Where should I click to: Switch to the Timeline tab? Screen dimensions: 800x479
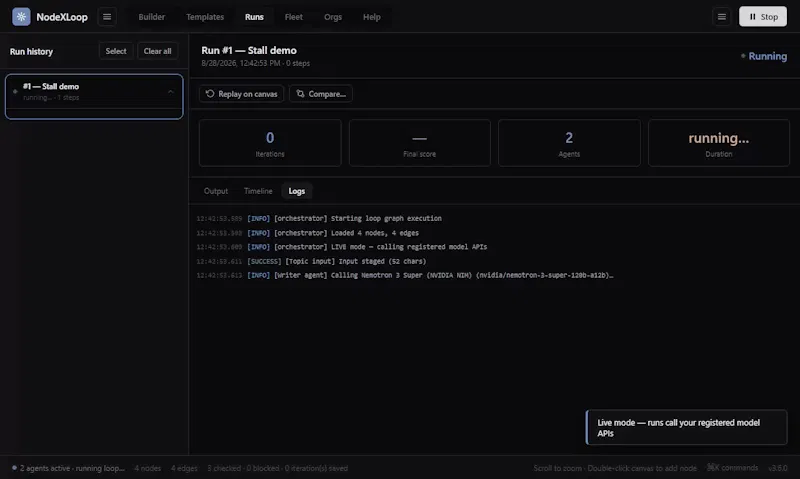[258, 191]
